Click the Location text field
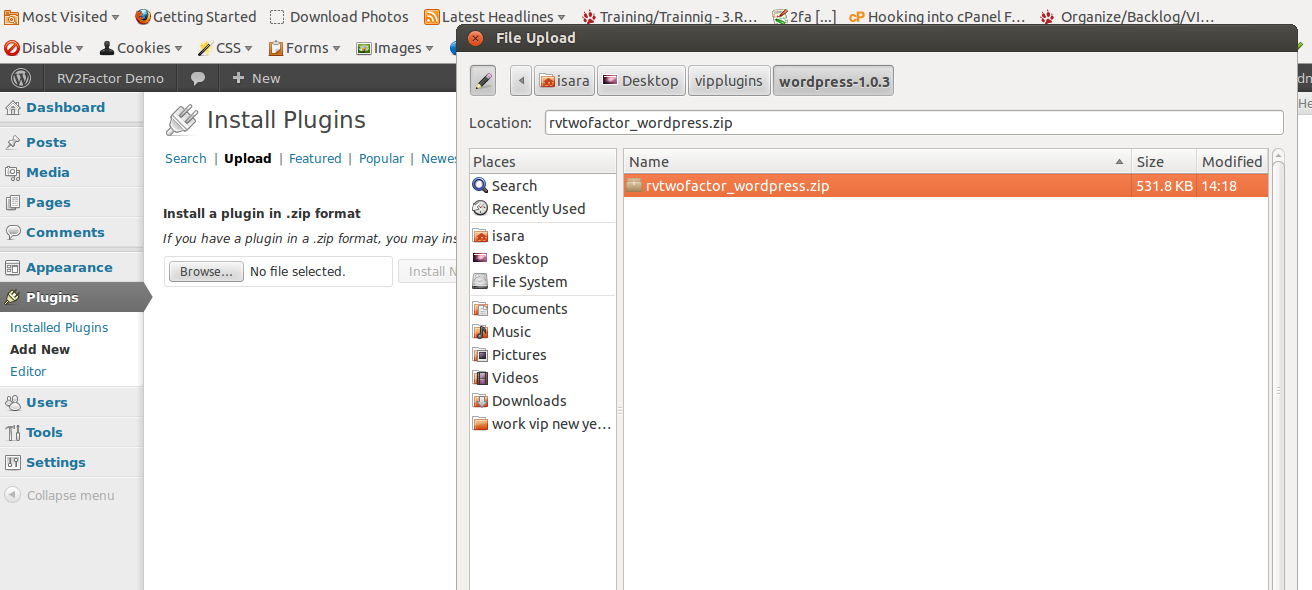The height and width of the screenshot is (590, 1312). tap(914, 122)
